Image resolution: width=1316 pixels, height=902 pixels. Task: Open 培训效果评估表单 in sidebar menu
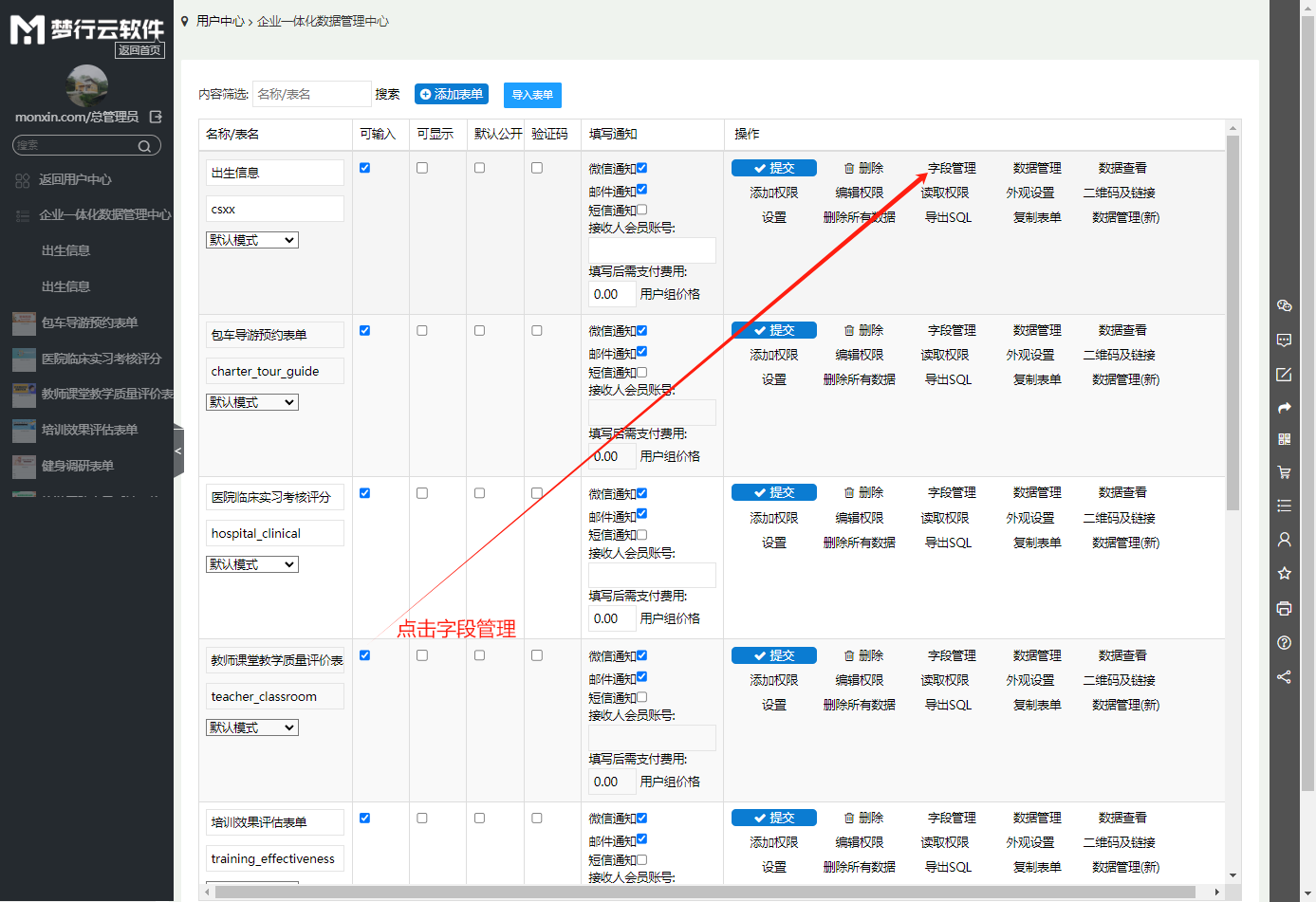click(x=89, y=431)
